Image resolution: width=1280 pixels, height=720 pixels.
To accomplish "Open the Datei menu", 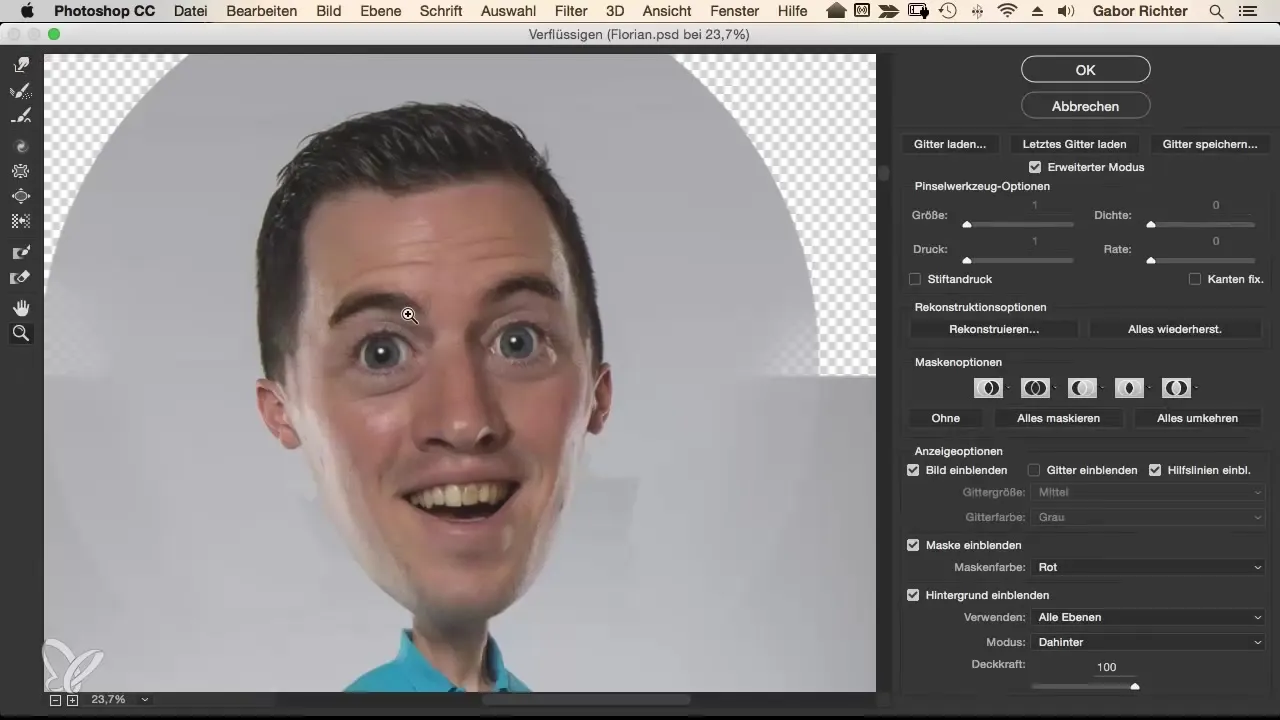I will [x=191, y=12].
